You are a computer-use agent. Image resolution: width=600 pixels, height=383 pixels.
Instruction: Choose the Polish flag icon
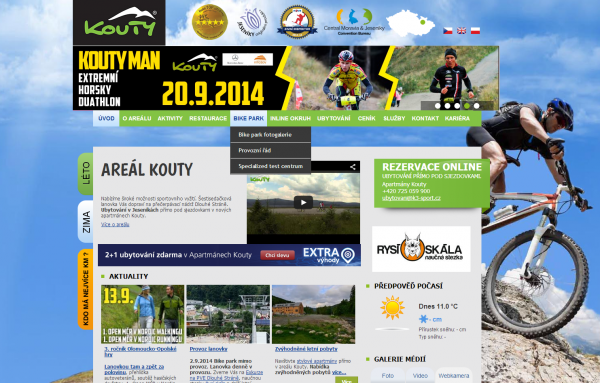(475, 31)
